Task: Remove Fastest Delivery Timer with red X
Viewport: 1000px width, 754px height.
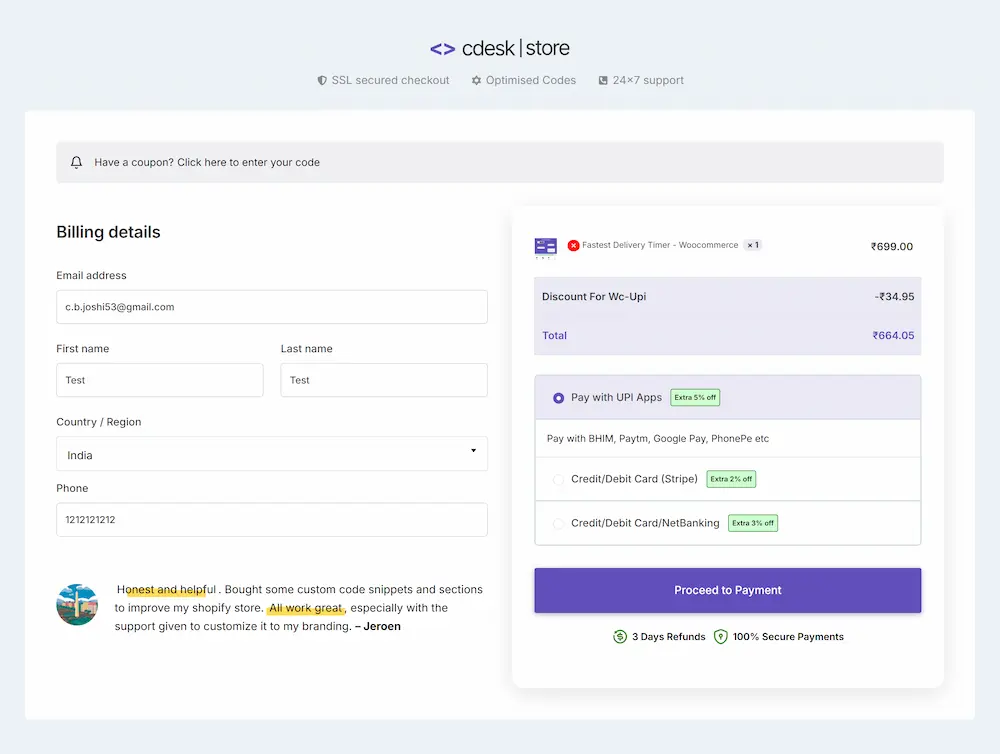Action: [x=573, y=245]
